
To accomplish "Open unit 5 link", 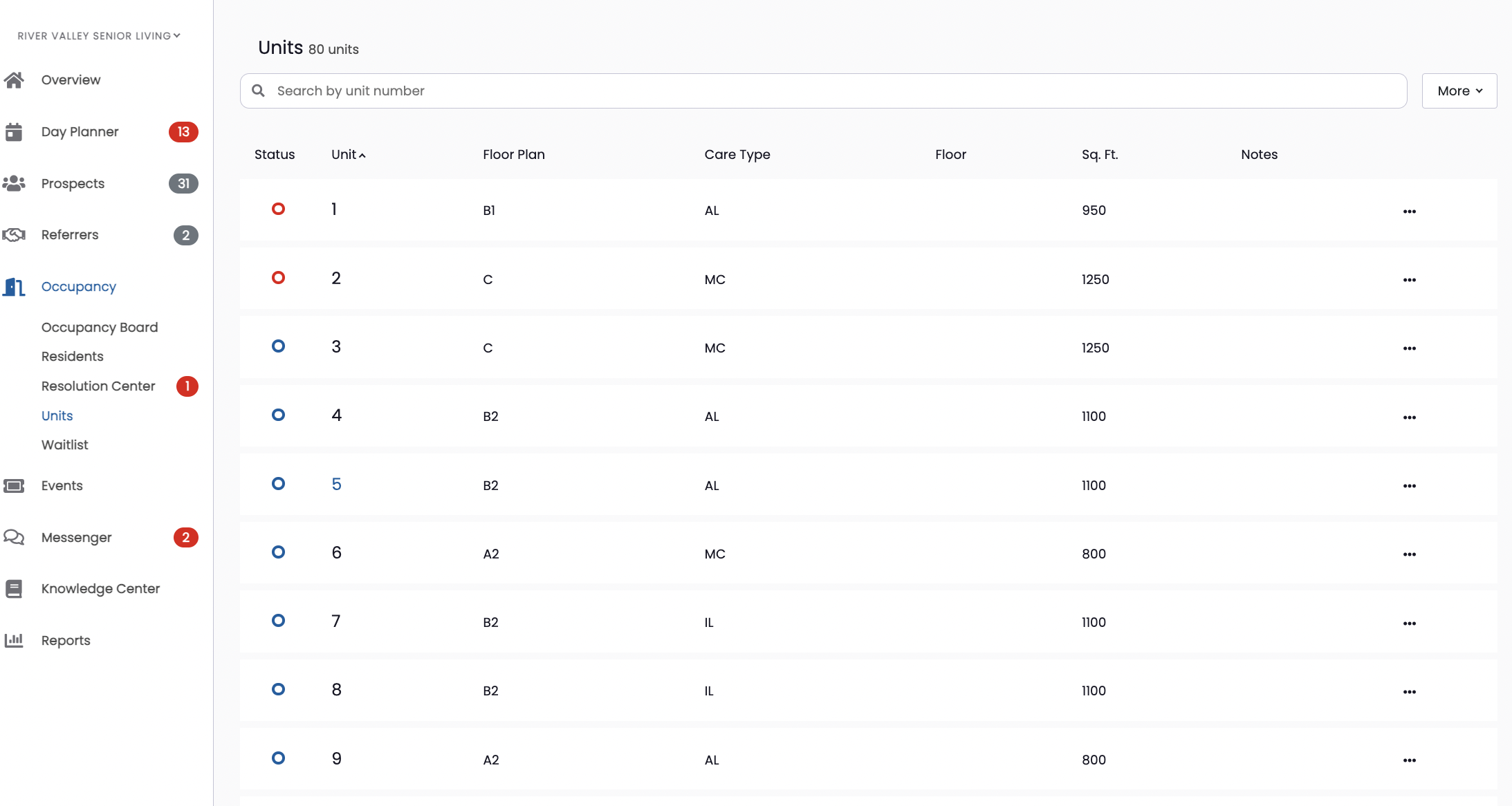I will click(336, 485).
